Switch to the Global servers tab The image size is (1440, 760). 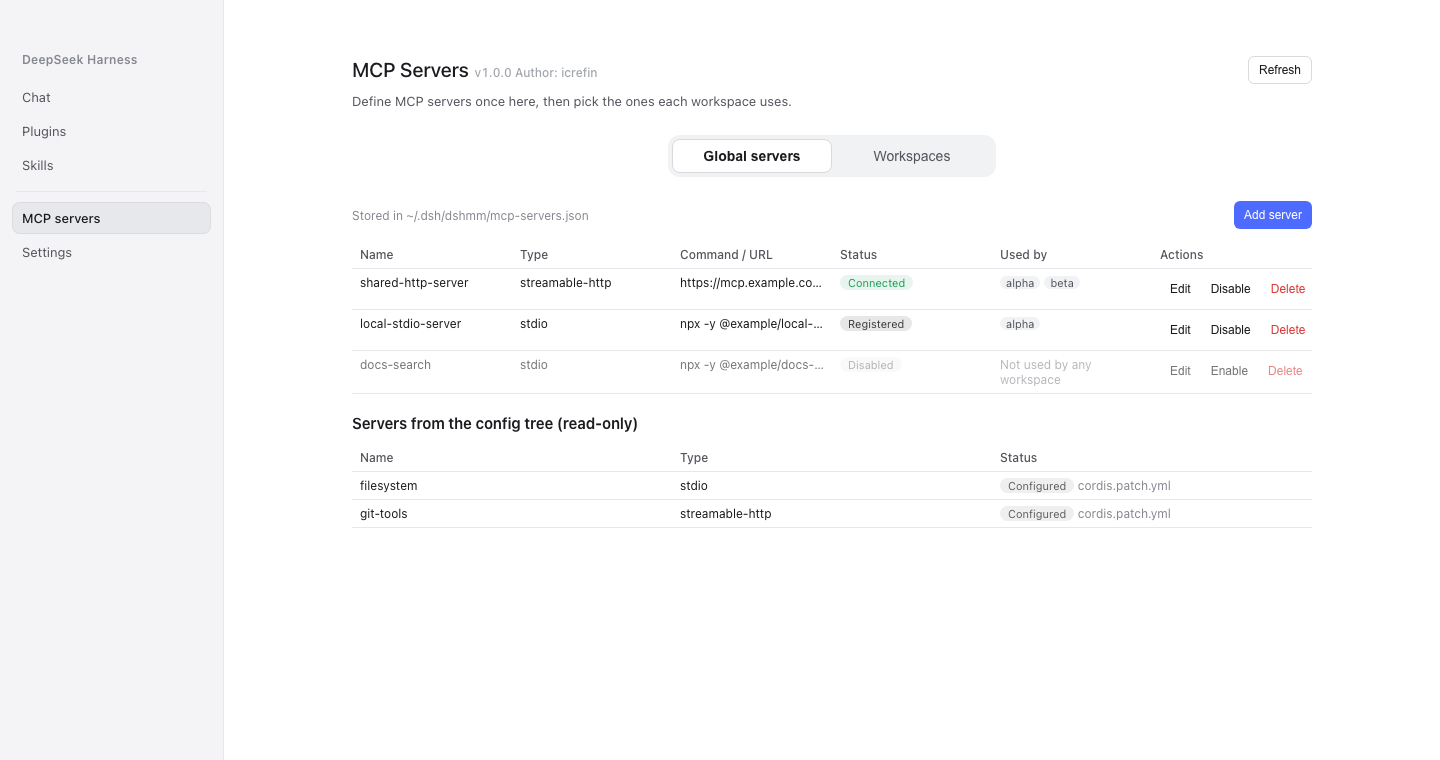coord(752,156)
